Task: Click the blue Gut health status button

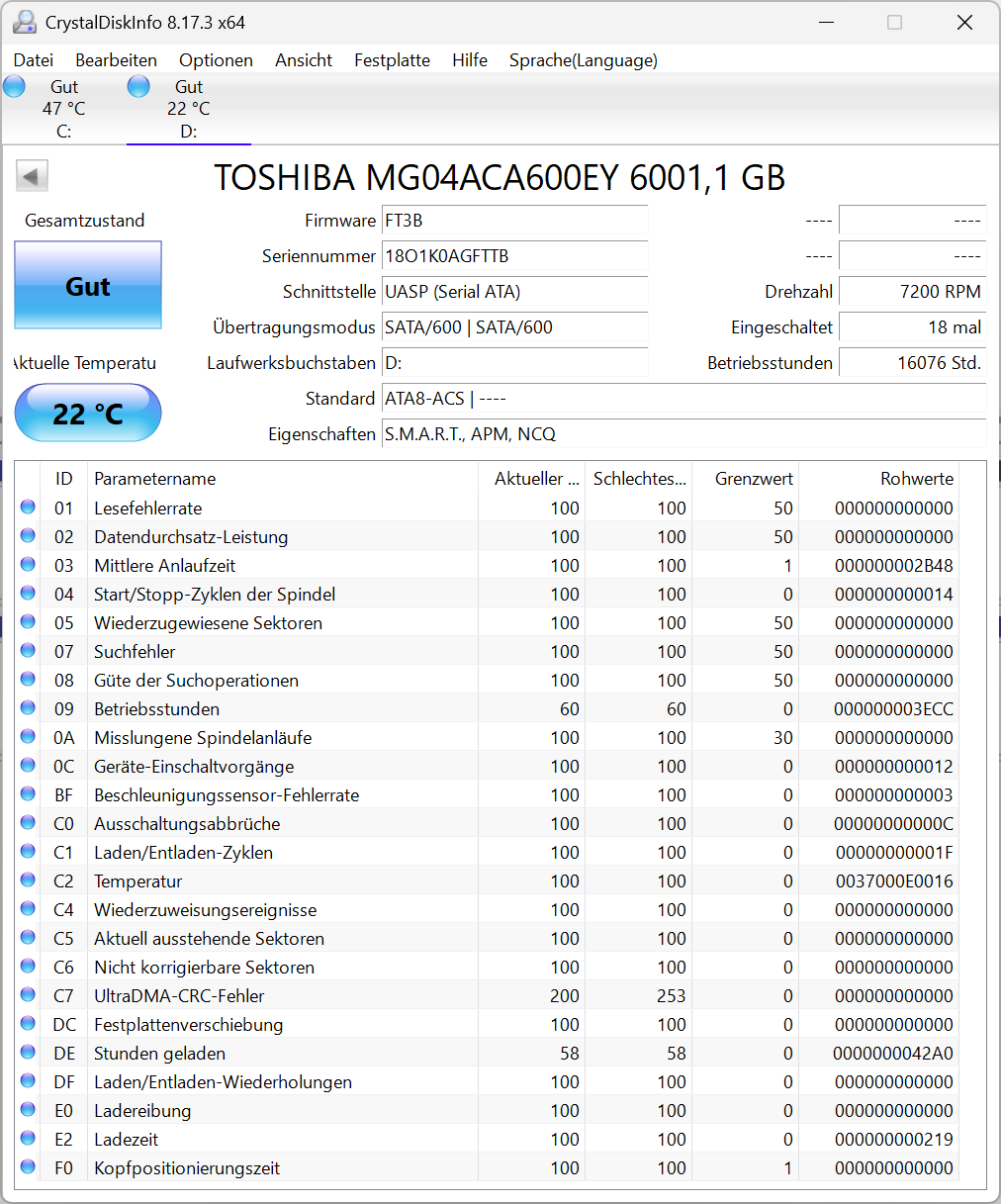Action: pyautogui.click(x=88, y=286)
